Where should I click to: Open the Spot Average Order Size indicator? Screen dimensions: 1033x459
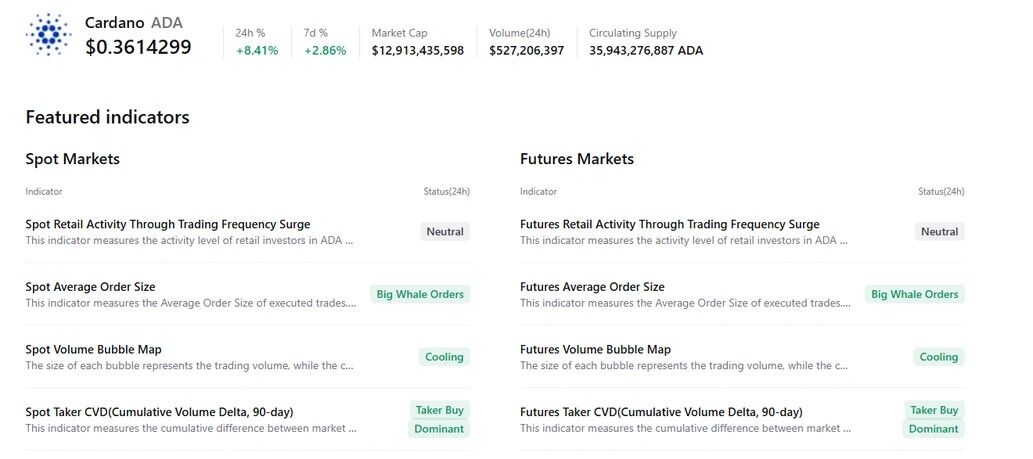click(91, 287)
